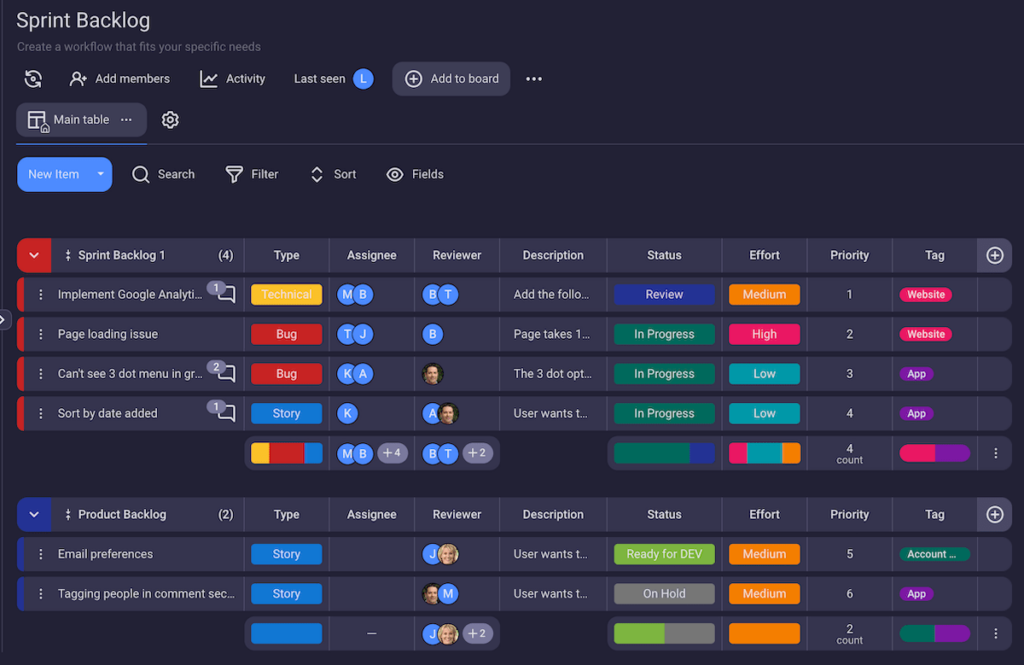Open the Filter options
This screenshot has height=665, width=1024.
pyautogui.click(x=252, y=174)
